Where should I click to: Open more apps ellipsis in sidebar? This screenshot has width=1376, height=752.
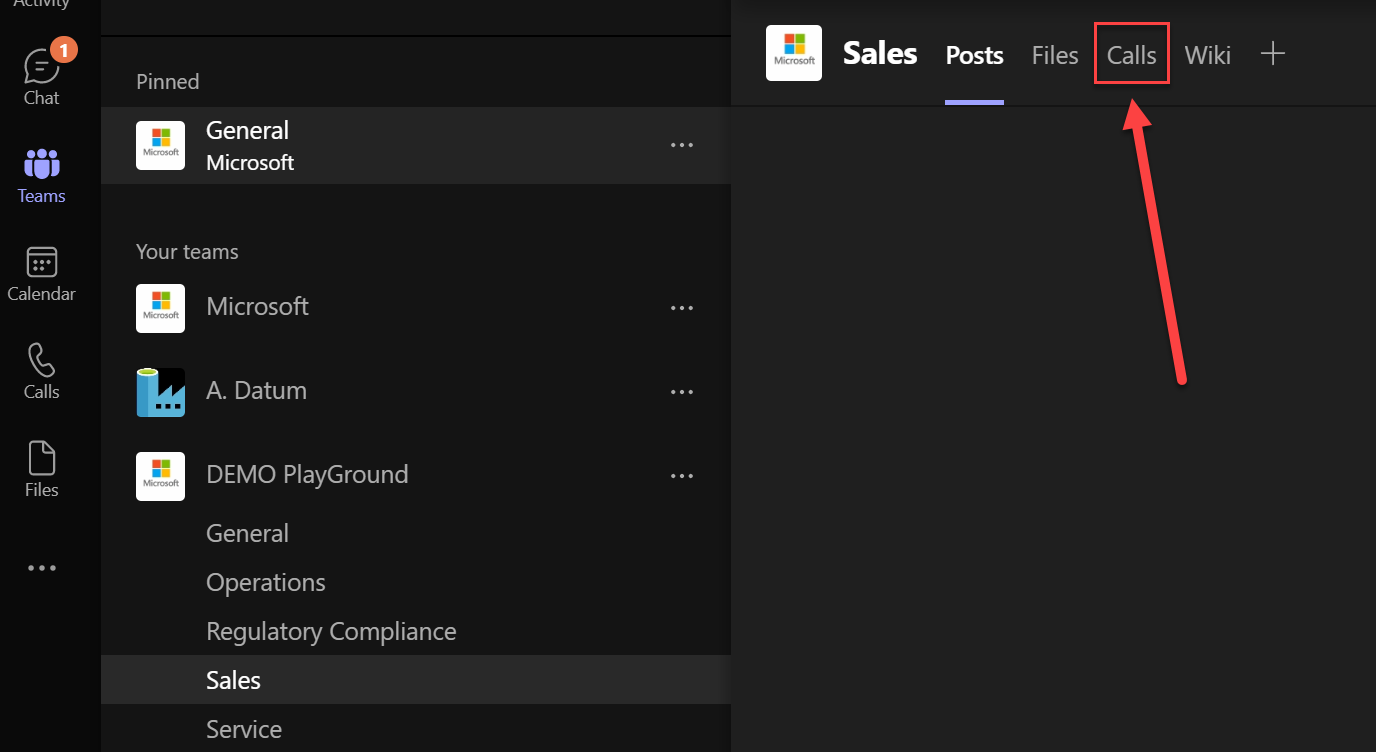pos(41,568)
